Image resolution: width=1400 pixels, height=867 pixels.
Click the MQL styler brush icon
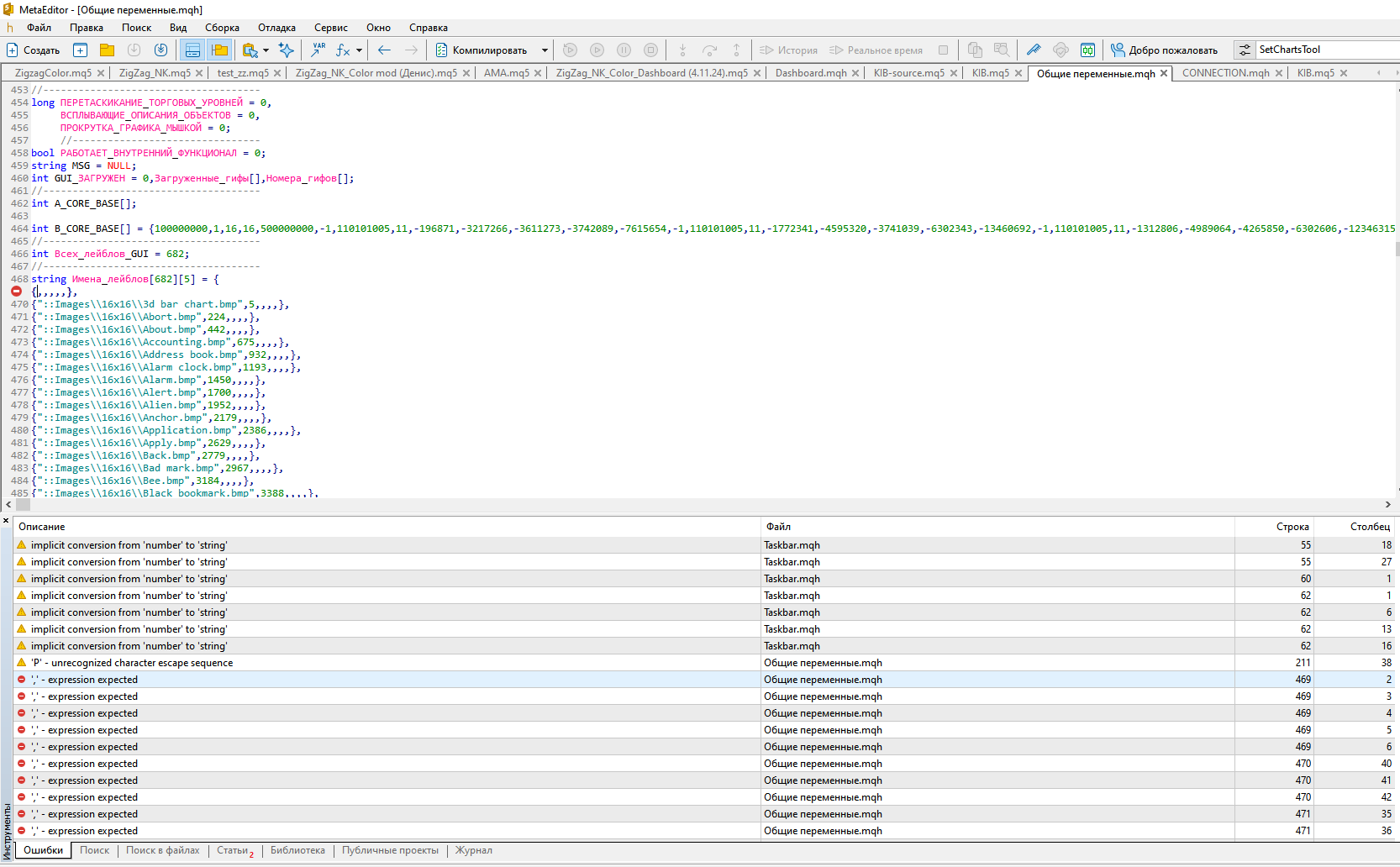click(x=1034, y=50)
